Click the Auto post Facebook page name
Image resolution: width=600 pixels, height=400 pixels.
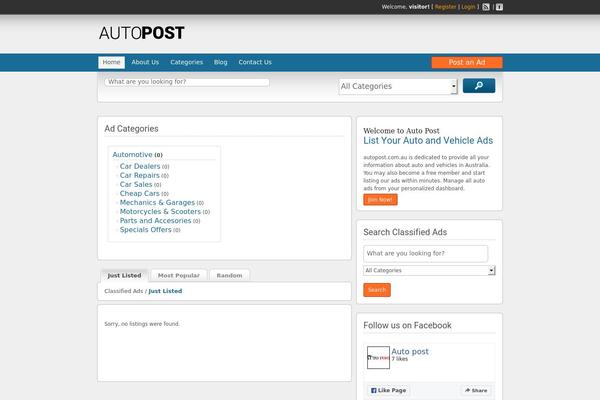pyautogui.click(x=410, y=351)
